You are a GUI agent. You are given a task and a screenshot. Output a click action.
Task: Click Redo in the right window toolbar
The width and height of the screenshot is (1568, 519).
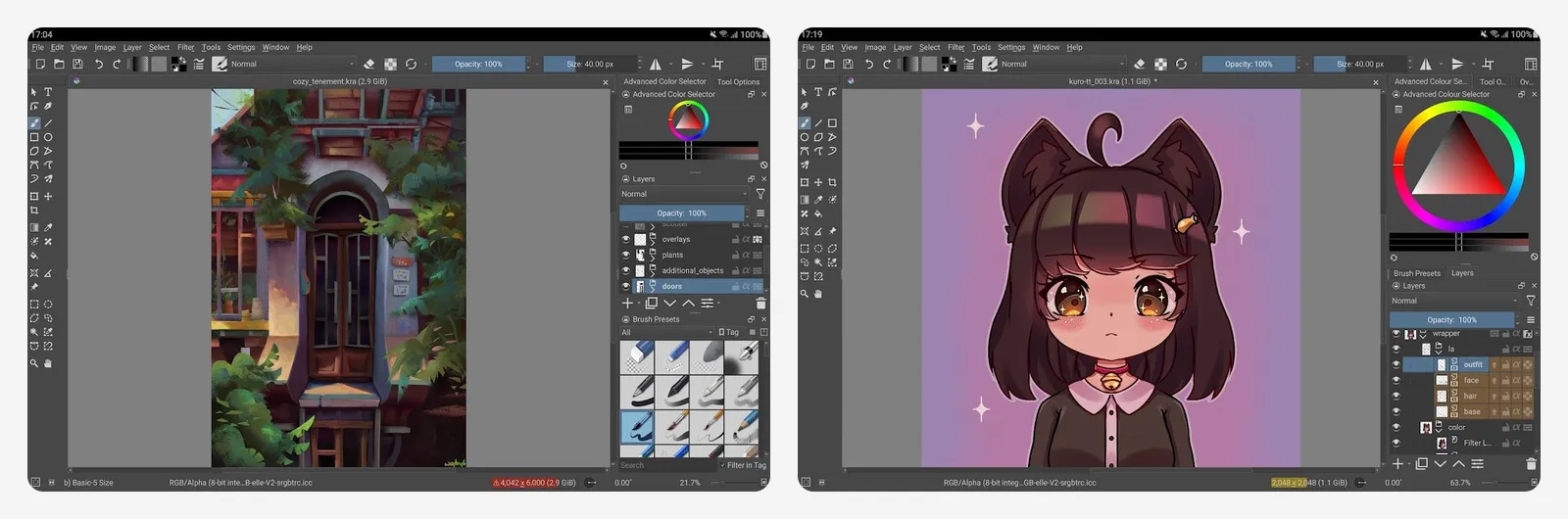887,64
